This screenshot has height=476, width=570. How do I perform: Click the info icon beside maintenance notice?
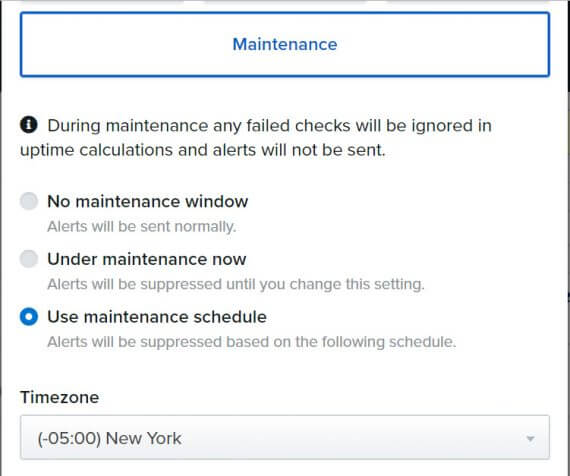(29, 125)
